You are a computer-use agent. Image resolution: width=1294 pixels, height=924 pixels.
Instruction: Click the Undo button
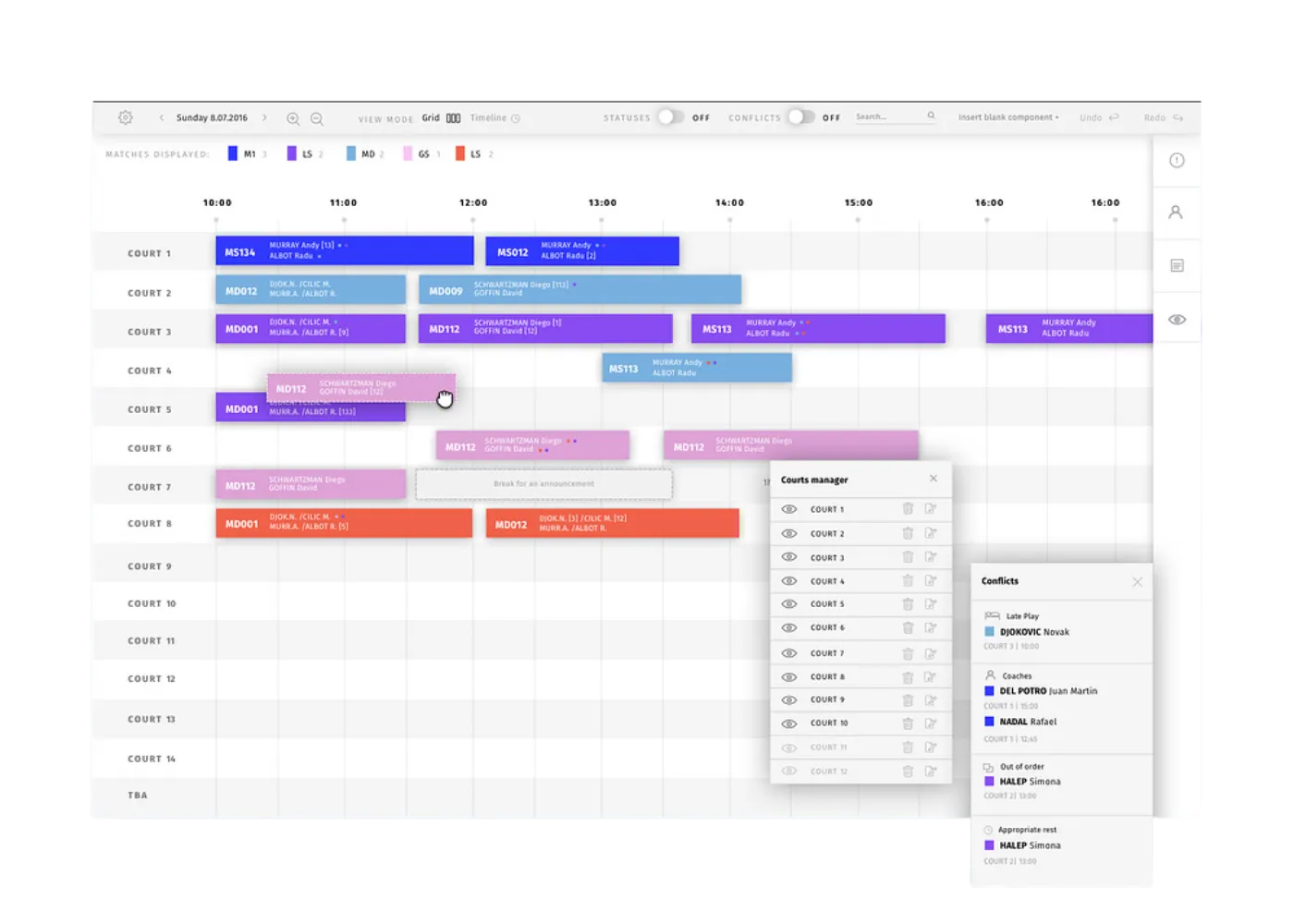tap(1099, 117)
